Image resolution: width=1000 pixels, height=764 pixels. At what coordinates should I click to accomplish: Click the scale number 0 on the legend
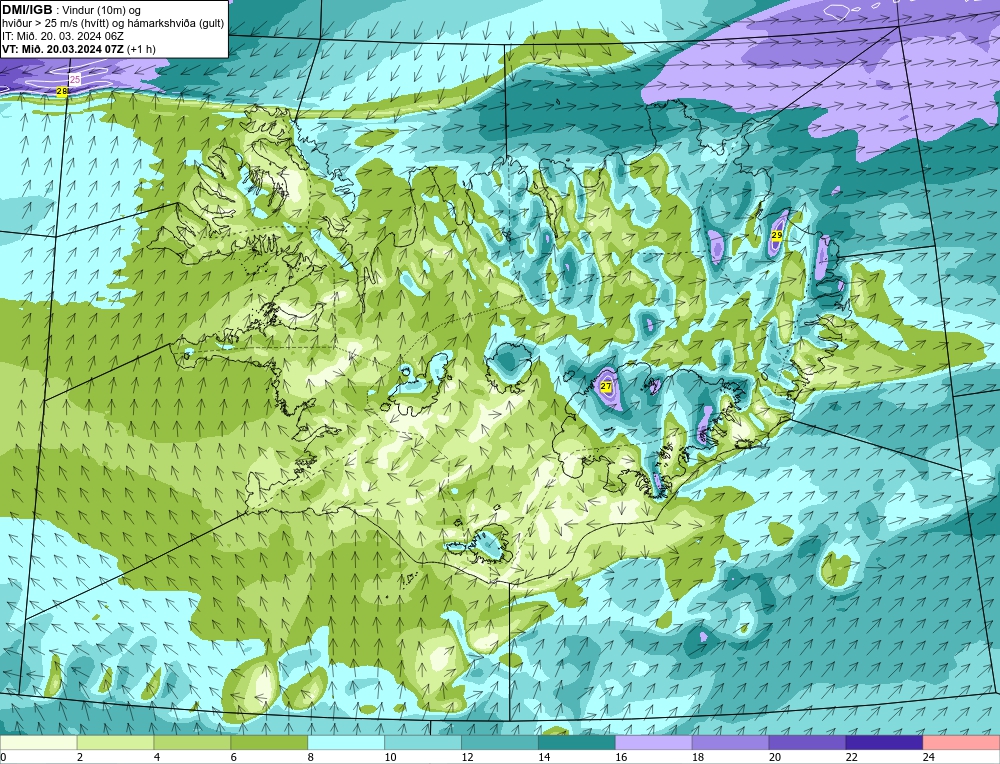coord(3,757)
